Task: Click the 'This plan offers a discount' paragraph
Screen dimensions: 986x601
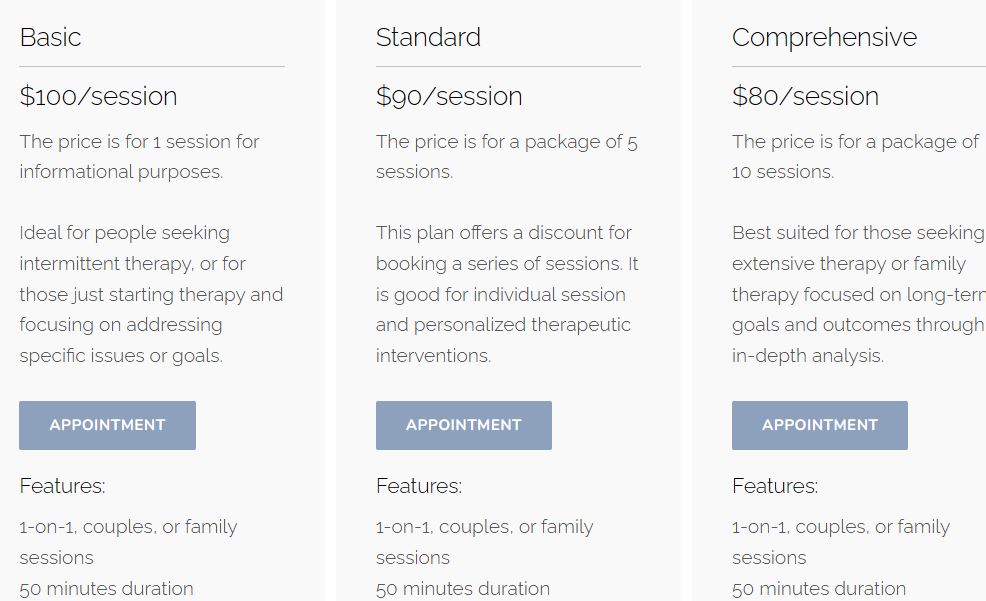Action: pos(507,294)
